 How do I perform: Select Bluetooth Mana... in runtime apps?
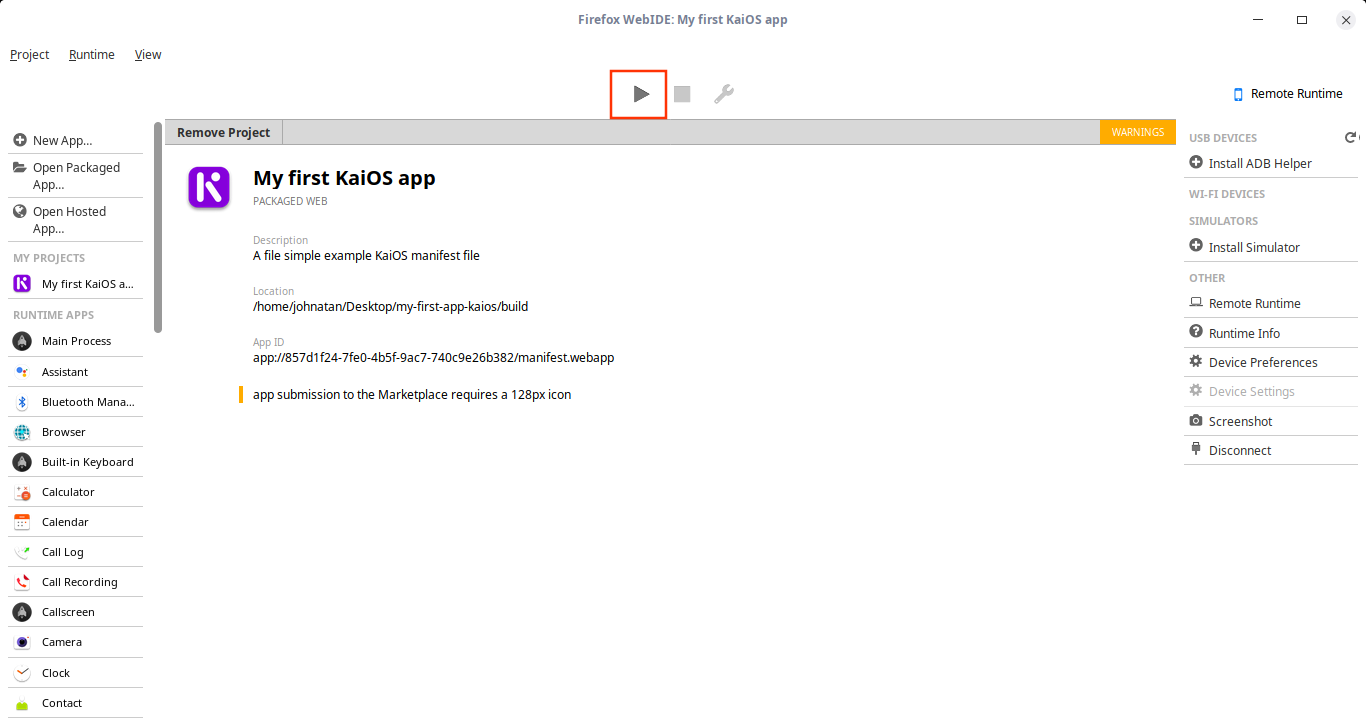[76, 402]
